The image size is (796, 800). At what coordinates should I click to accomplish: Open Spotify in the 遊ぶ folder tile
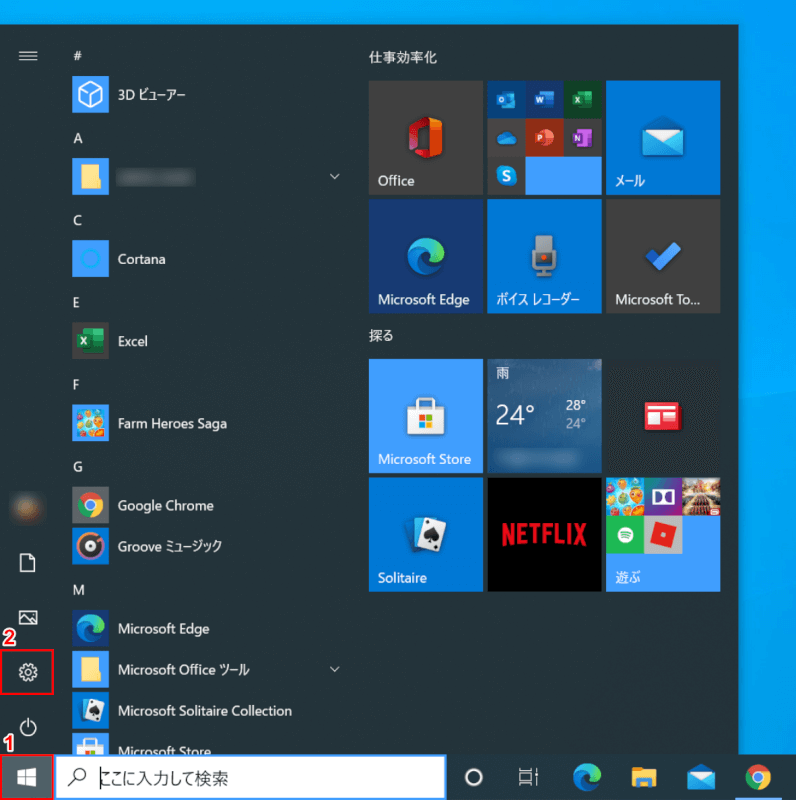click(x=625, y=535)
